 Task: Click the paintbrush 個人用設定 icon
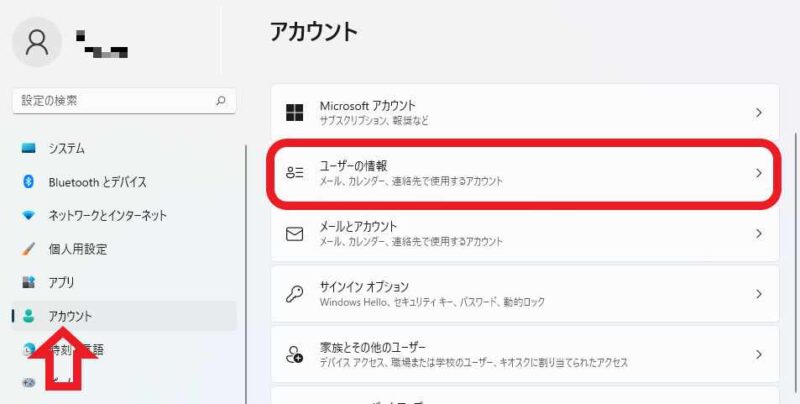pos(29,249)
